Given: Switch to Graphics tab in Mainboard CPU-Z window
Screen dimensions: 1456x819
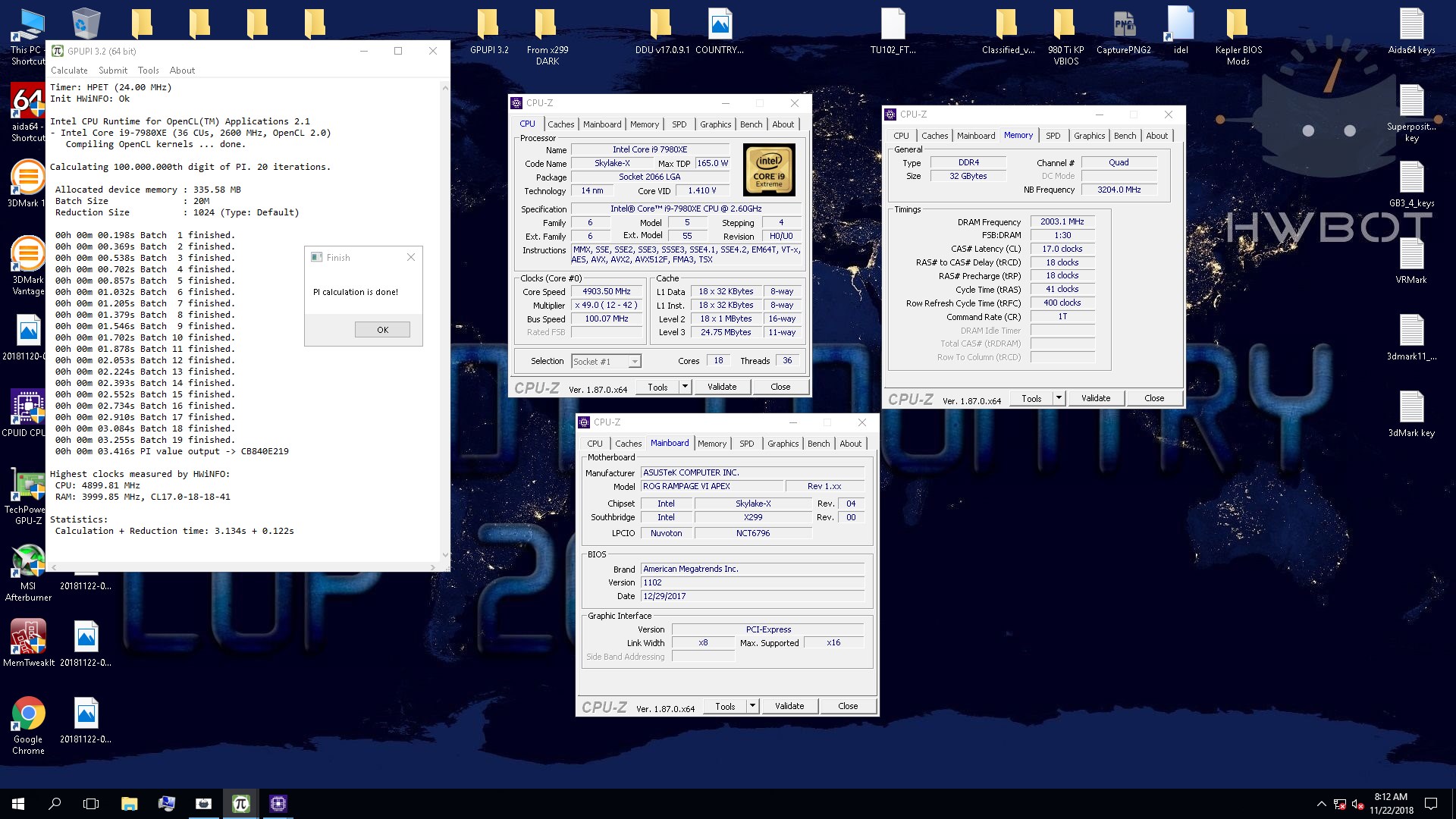Looking at the screenshot, I should [x=783, y=444].
